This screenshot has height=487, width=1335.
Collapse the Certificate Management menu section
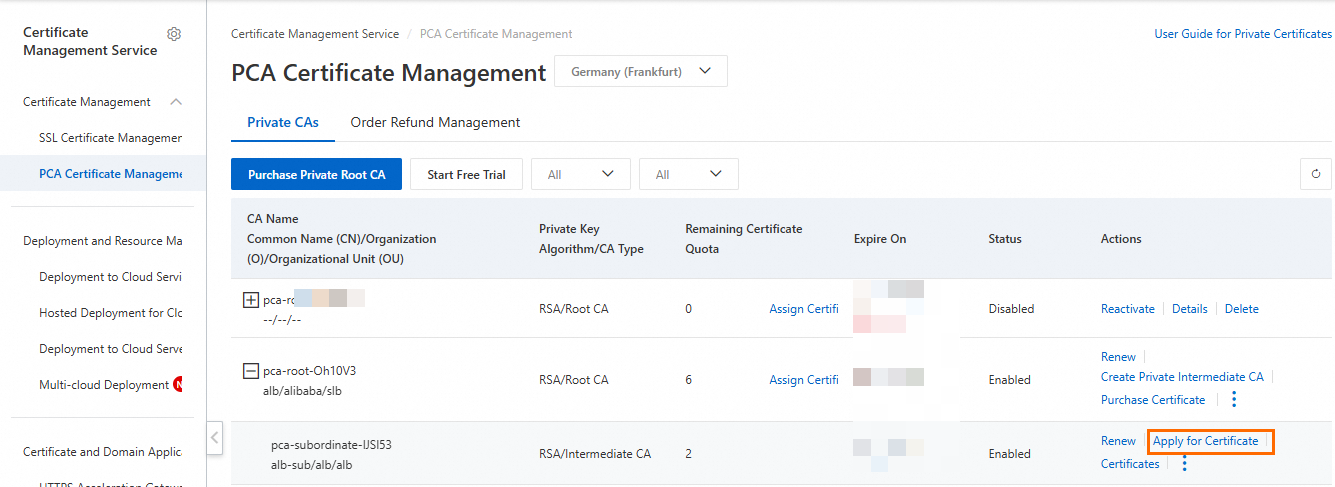tap(176, 102)
